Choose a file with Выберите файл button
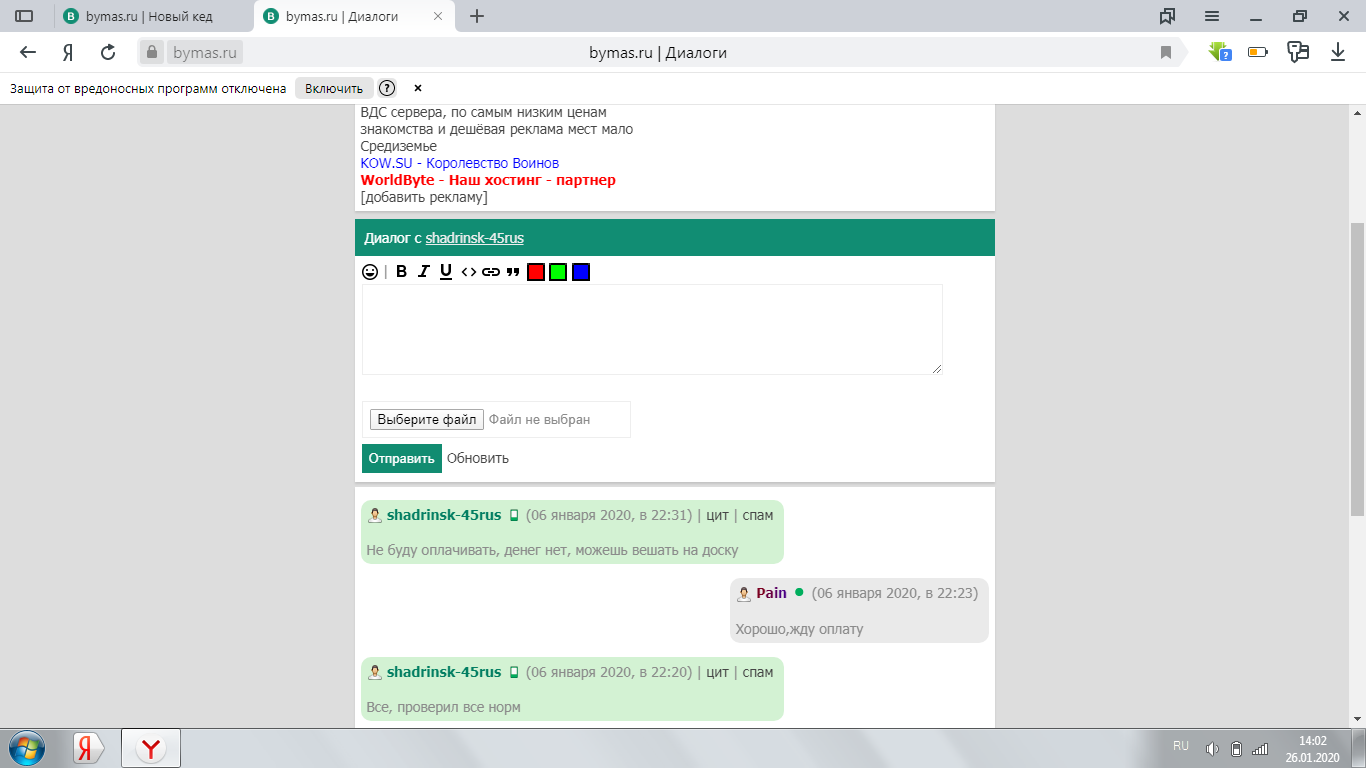The image size is (1366, 768). [427, 420]
